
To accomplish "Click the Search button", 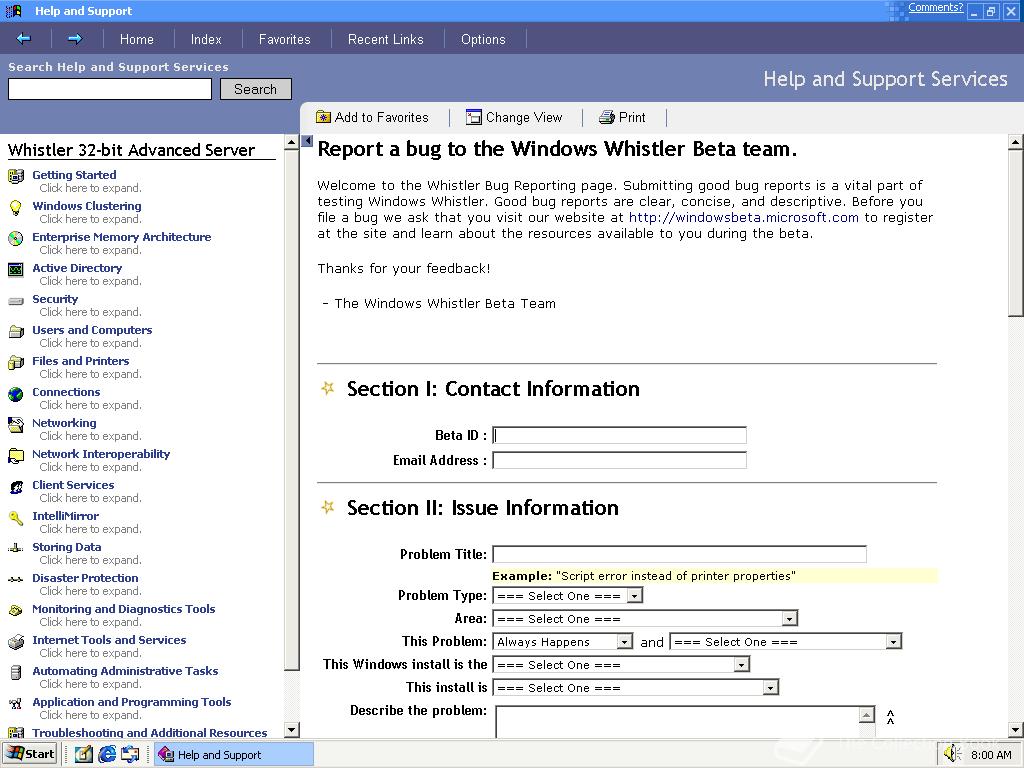I will (255, 89).
